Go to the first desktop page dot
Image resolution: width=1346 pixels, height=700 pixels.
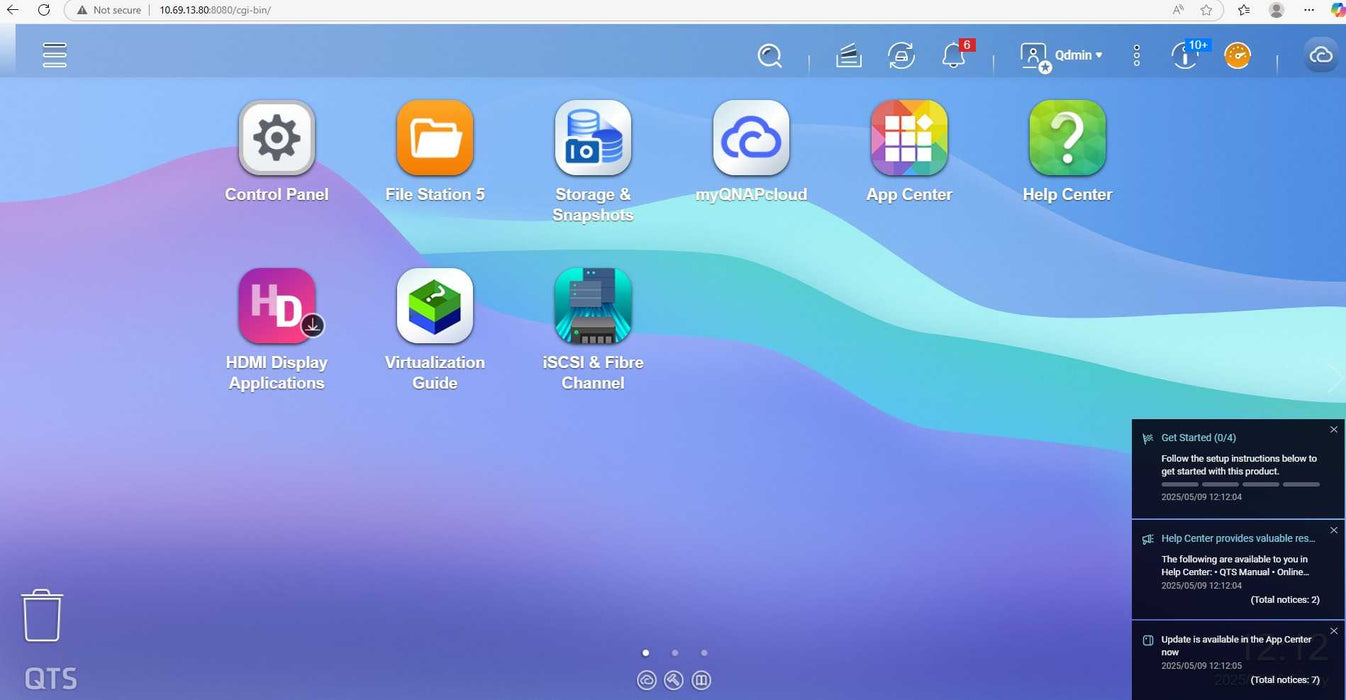[x=646, y=652]
